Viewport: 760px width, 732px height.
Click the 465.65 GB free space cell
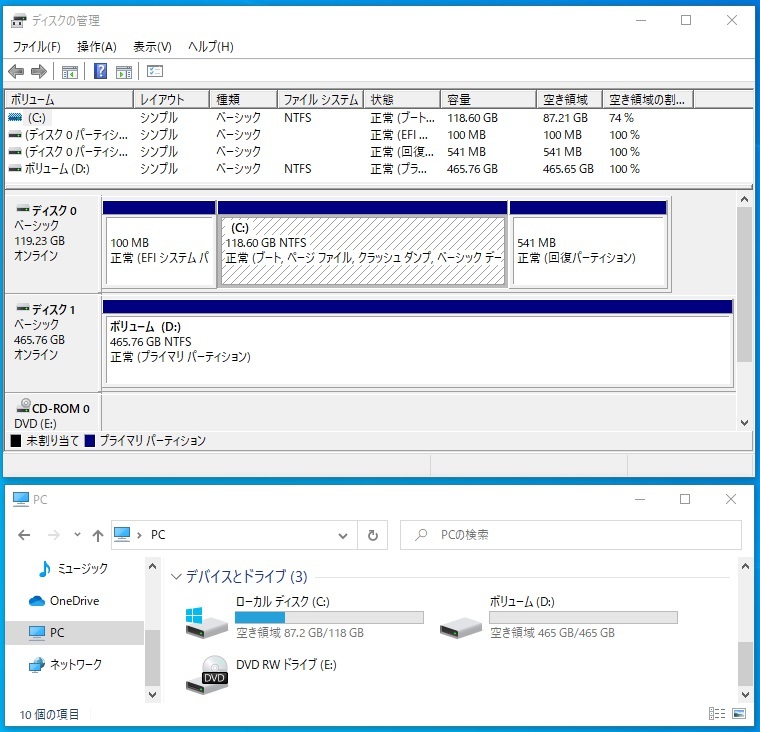[x=569, y=169]
